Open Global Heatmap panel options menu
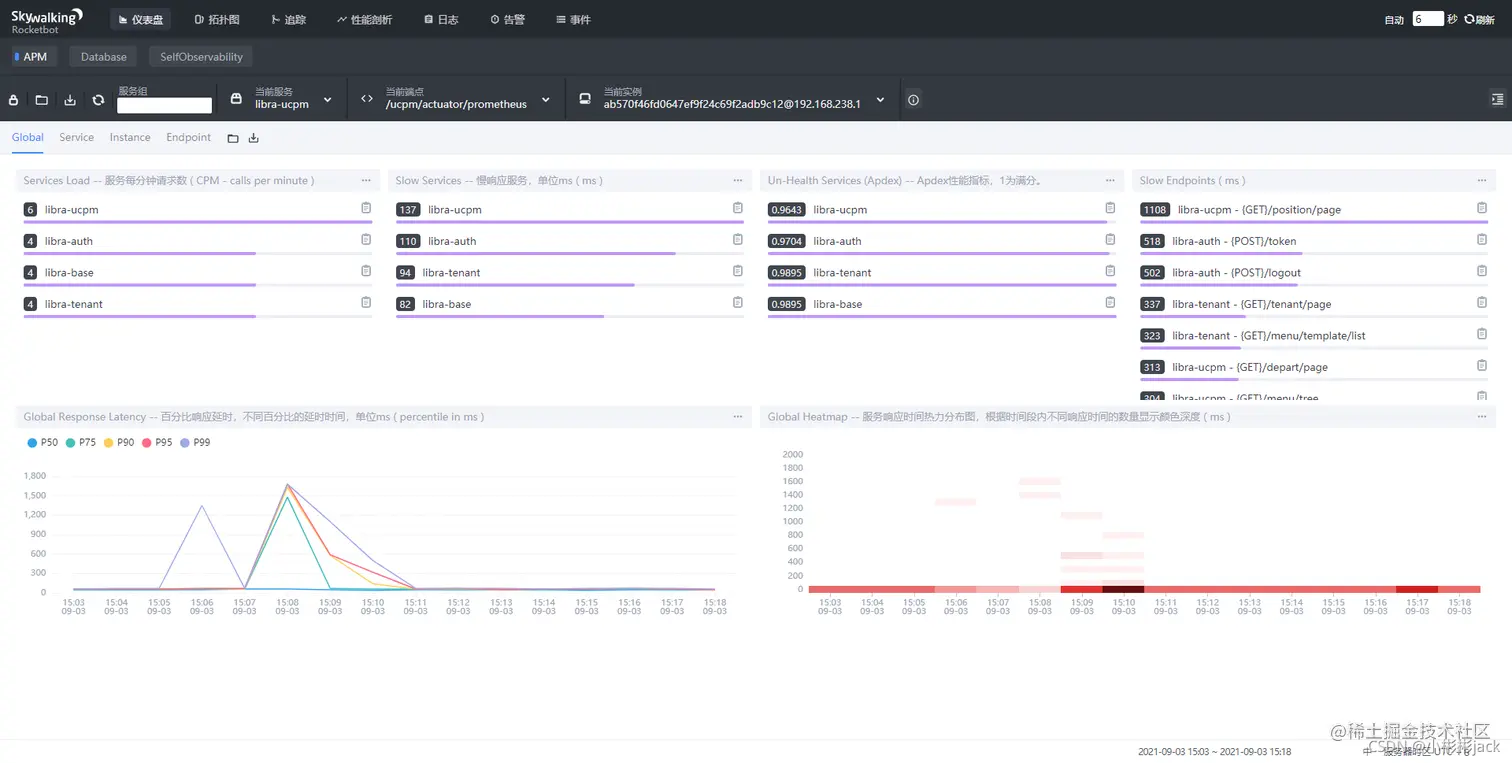This screenshot has width=1512, height=763. pos(1482,417)
